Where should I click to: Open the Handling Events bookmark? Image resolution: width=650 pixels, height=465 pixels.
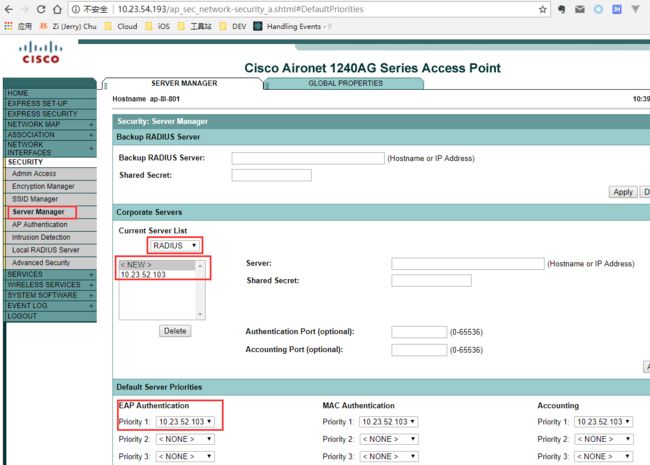(x=292, y=26)
